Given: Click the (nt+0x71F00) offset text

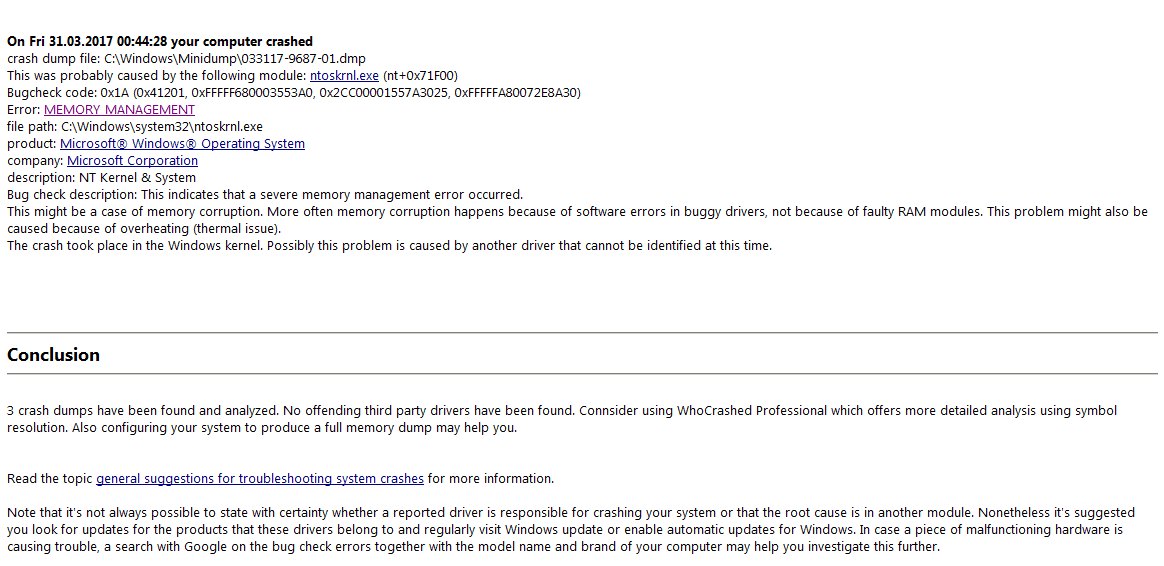Looking at the screenshot, I should tap(420, 76).
